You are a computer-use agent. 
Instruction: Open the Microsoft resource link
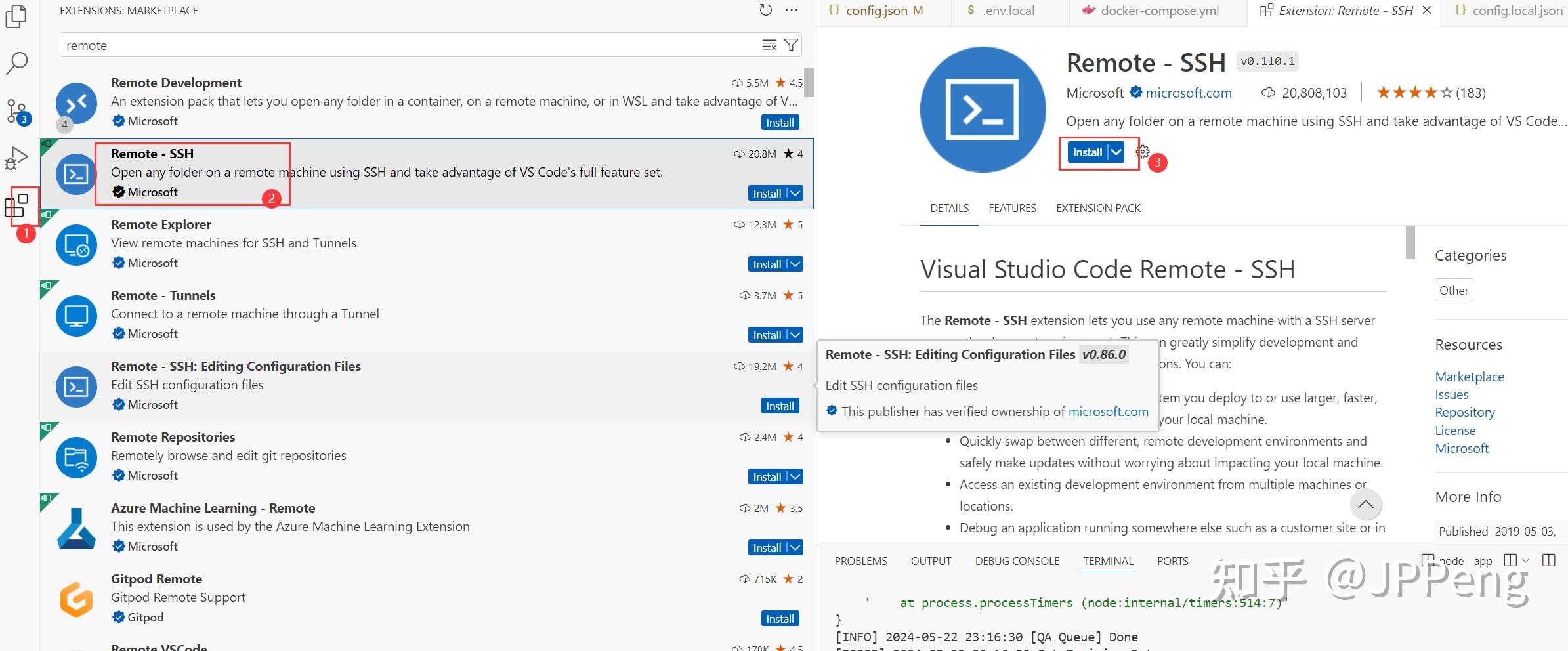[x=1462, y=448]
